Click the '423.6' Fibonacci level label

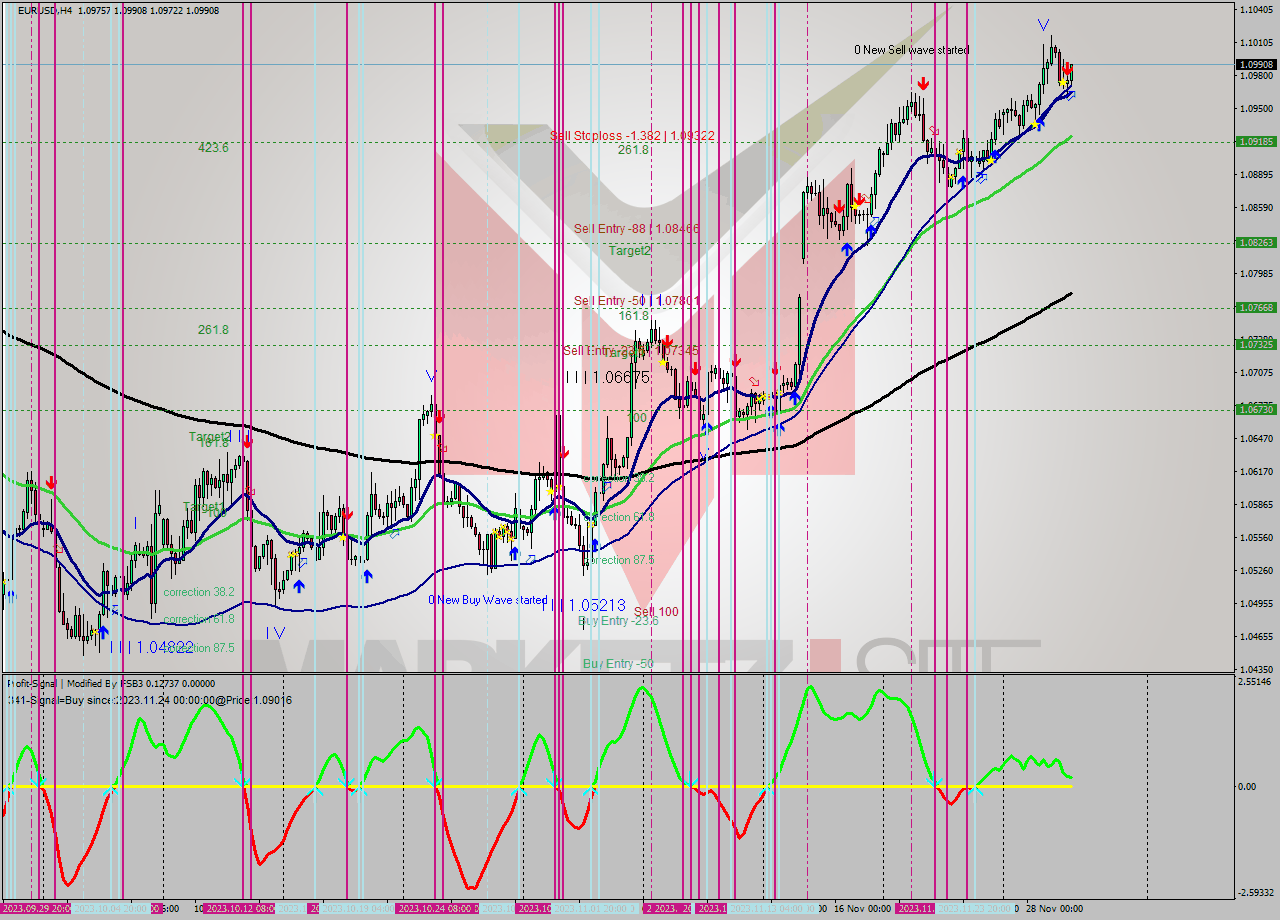point(213,147)
